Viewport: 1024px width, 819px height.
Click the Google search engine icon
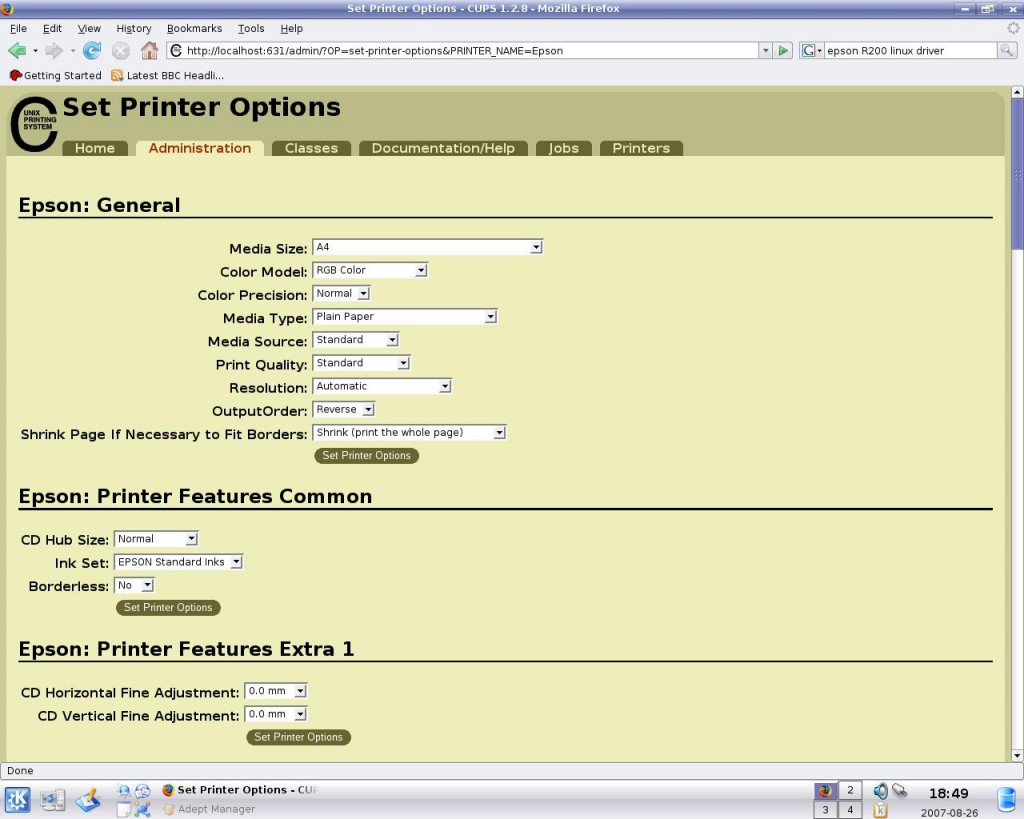click(808, 50)
